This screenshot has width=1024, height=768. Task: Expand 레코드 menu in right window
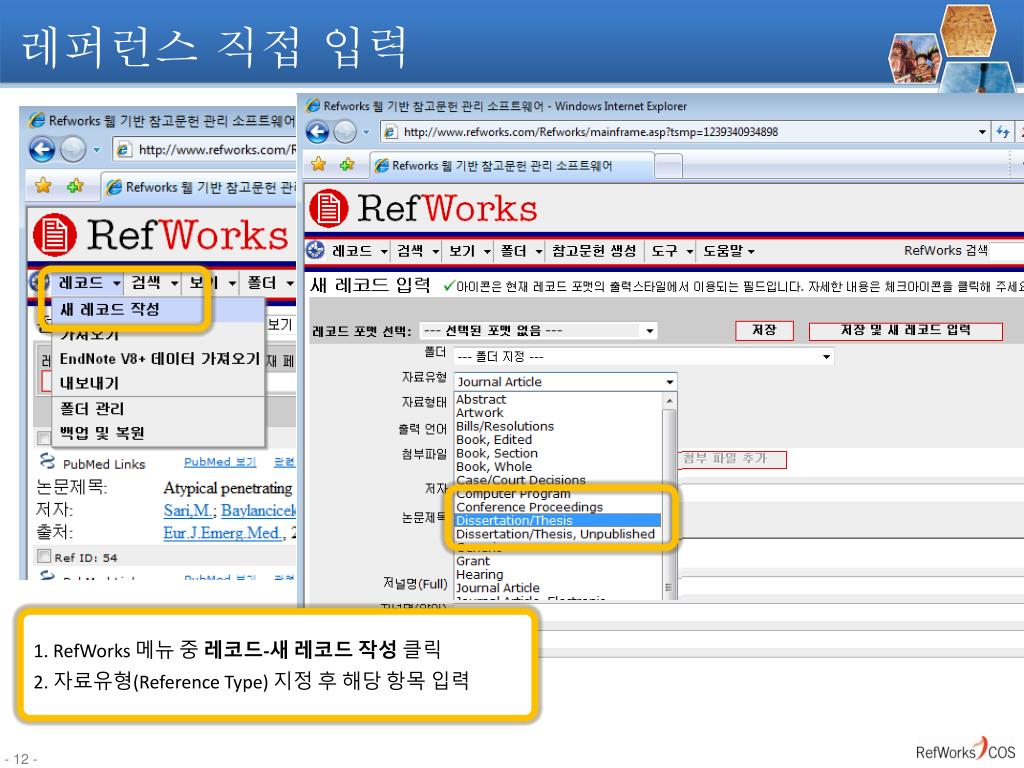tap(359, 251)
